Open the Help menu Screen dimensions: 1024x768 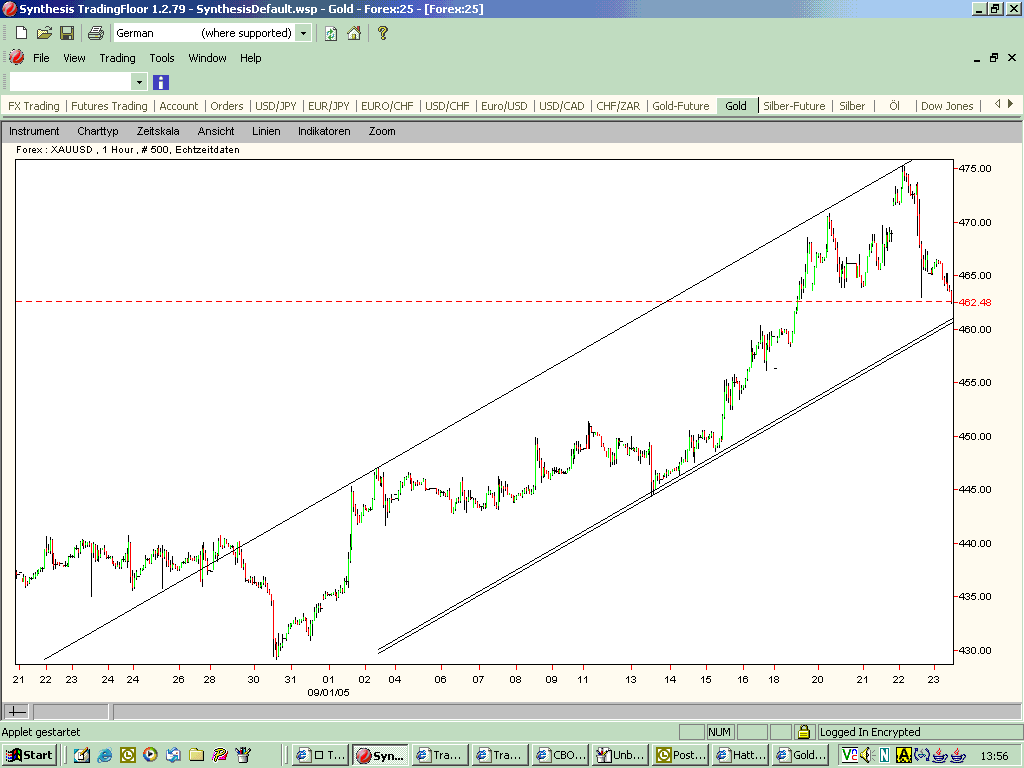point(251,58)
